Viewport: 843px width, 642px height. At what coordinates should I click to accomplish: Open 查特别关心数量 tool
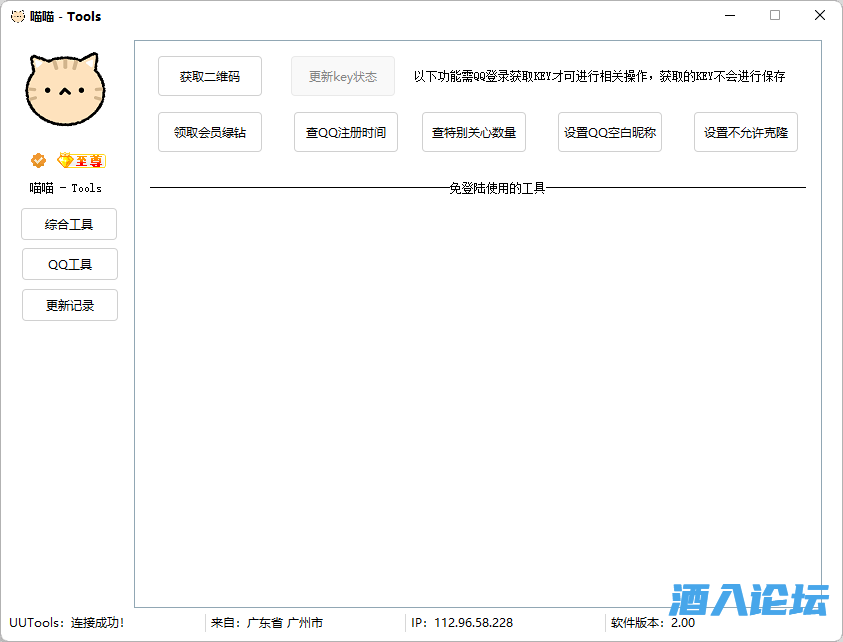(x=473, y=132)
